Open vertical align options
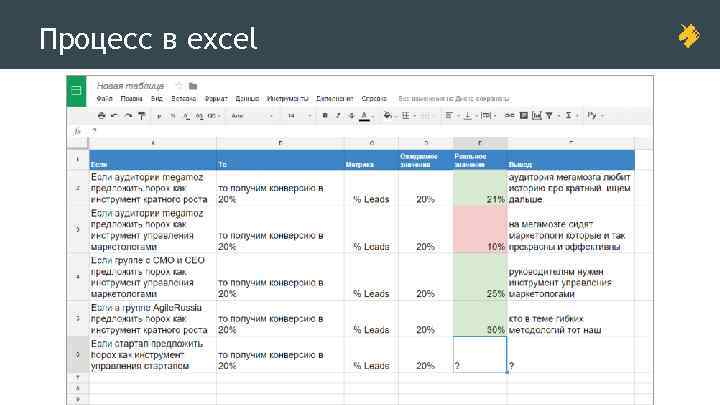Screen dimensions: 720x405 pyautogui.click(x=467, y=116)
